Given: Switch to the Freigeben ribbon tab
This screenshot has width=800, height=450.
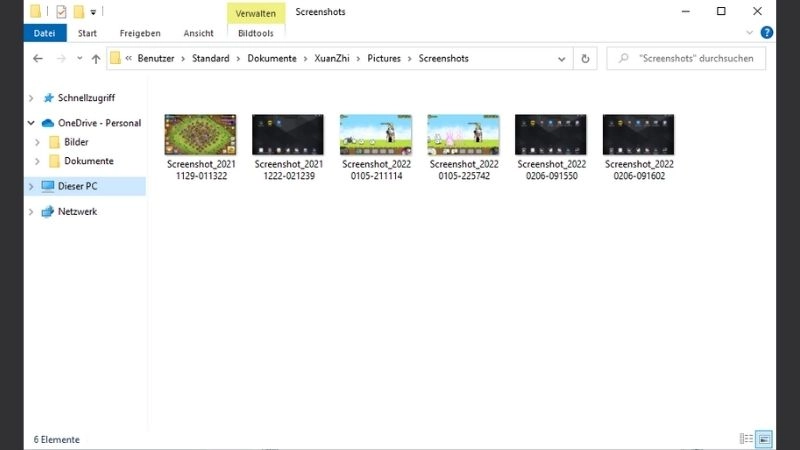Looking at the screenshot, I should [140, 33].
